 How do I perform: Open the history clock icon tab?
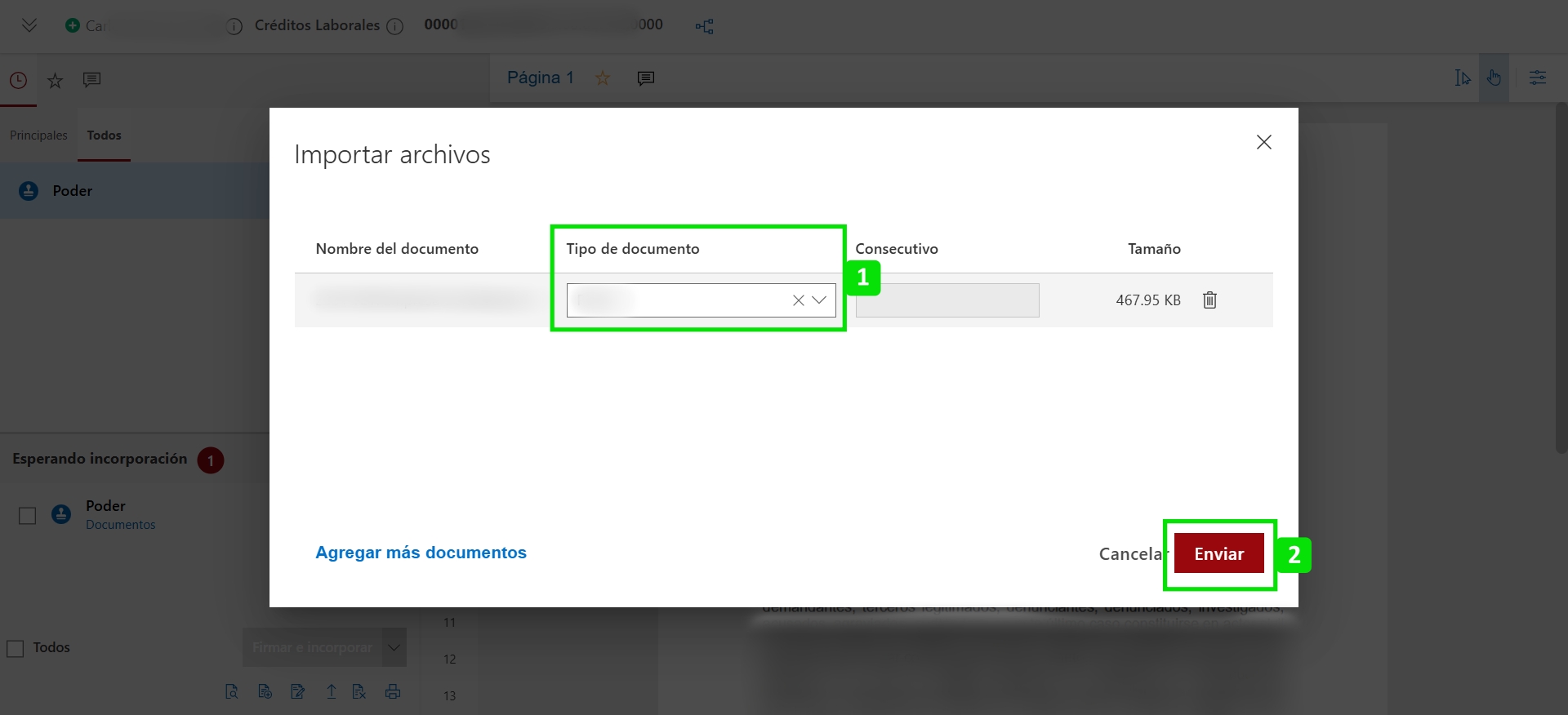pos(18,80)
